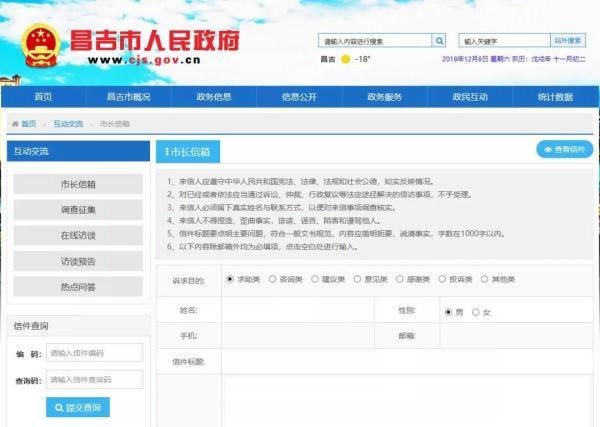
Task: Click the letter content text area
Action: [407, 401]
